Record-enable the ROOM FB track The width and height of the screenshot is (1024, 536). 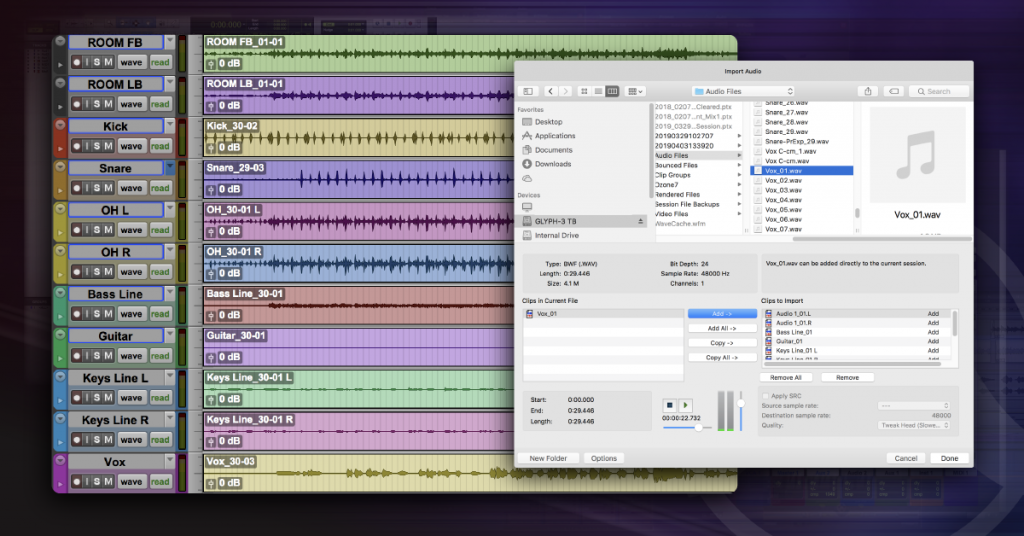point(76,62)
